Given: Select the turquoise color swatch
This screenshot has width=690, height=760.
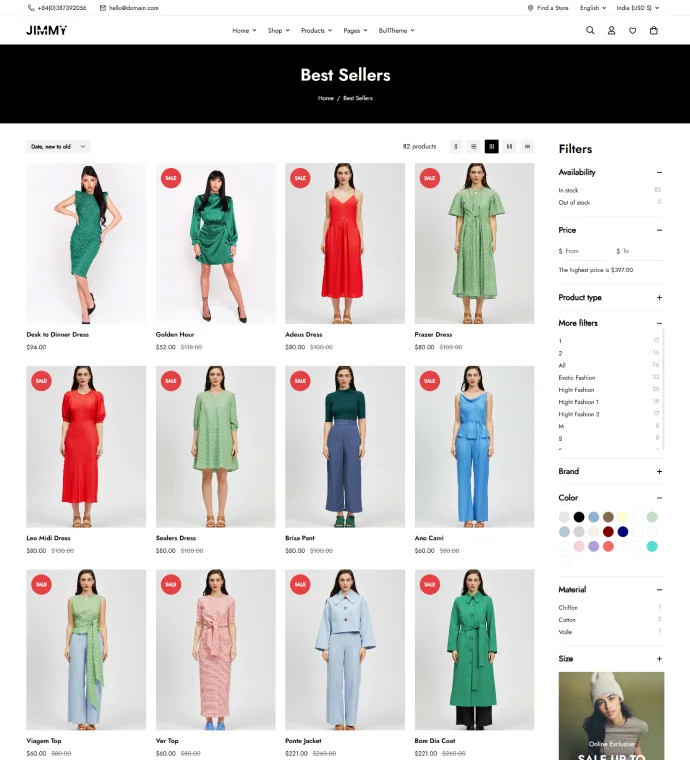Looking at the screenshot, I should pos(652,546).
